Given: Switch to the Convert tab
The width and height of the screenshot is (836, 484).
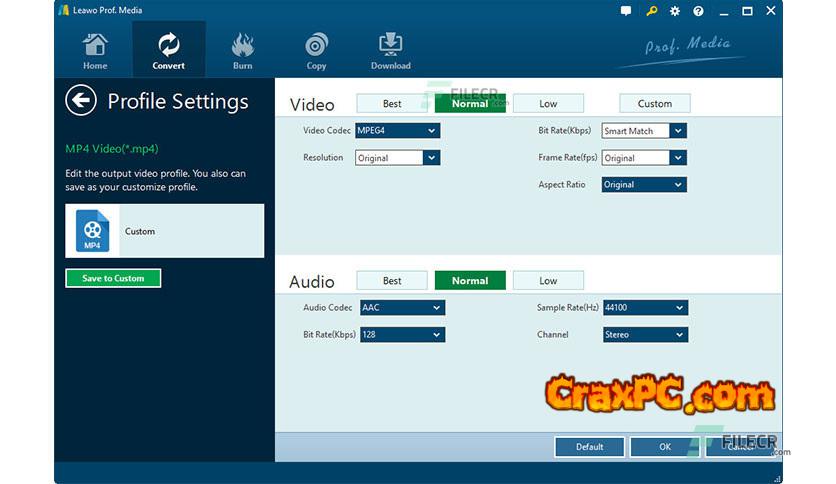Looking at the screenshot, I should tap(168, 51).
